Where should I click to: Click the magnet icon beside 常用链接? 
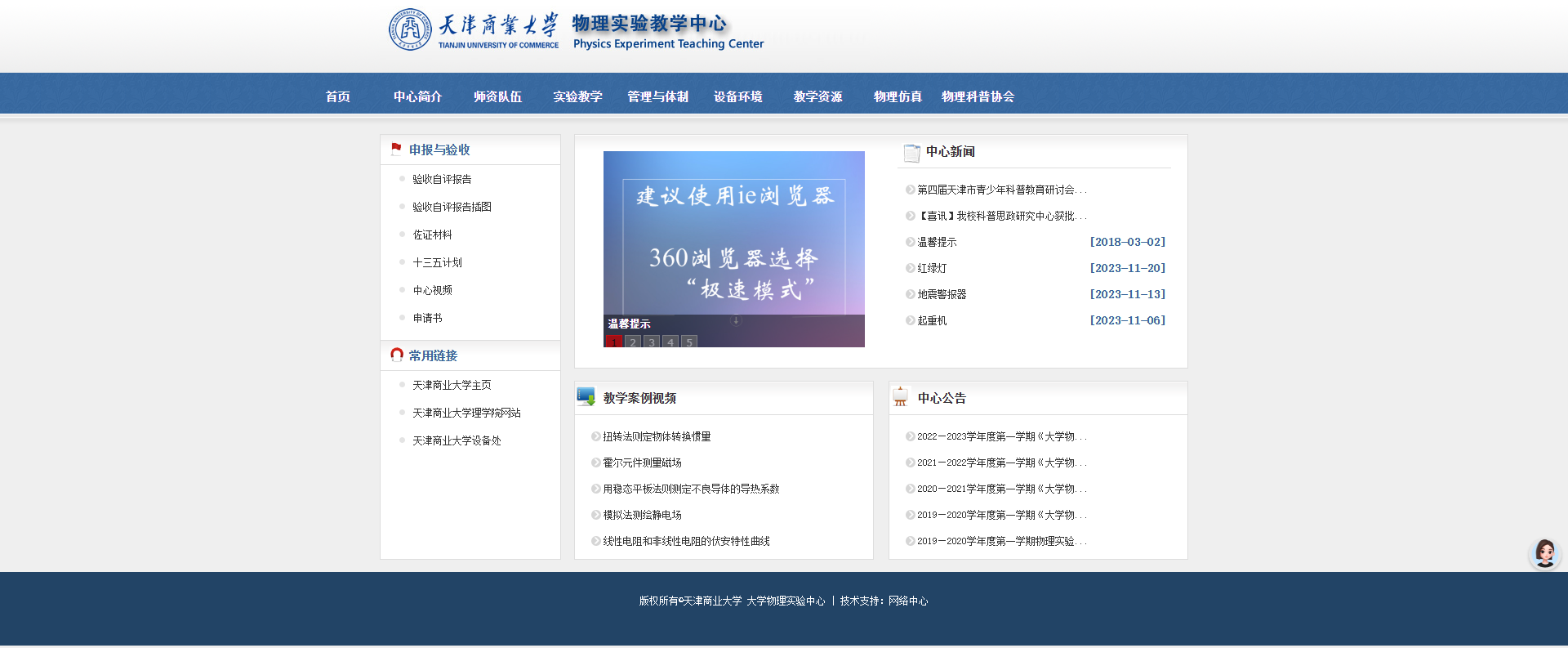point(397,355)
